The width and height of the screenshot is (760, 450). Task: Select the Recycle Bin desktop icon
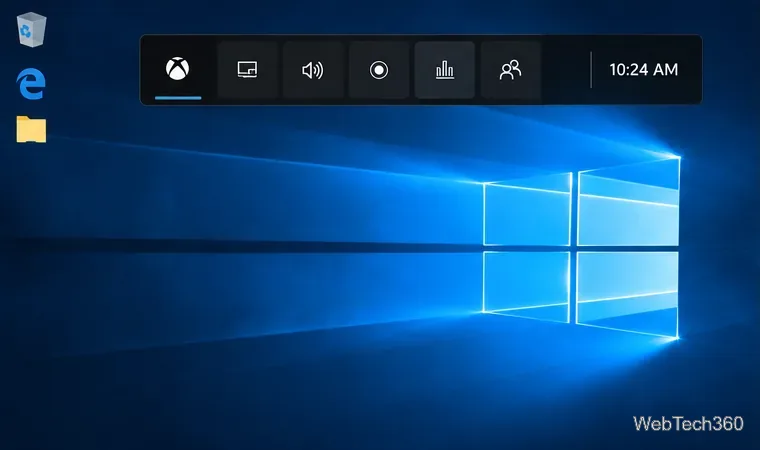click(32, 30)
